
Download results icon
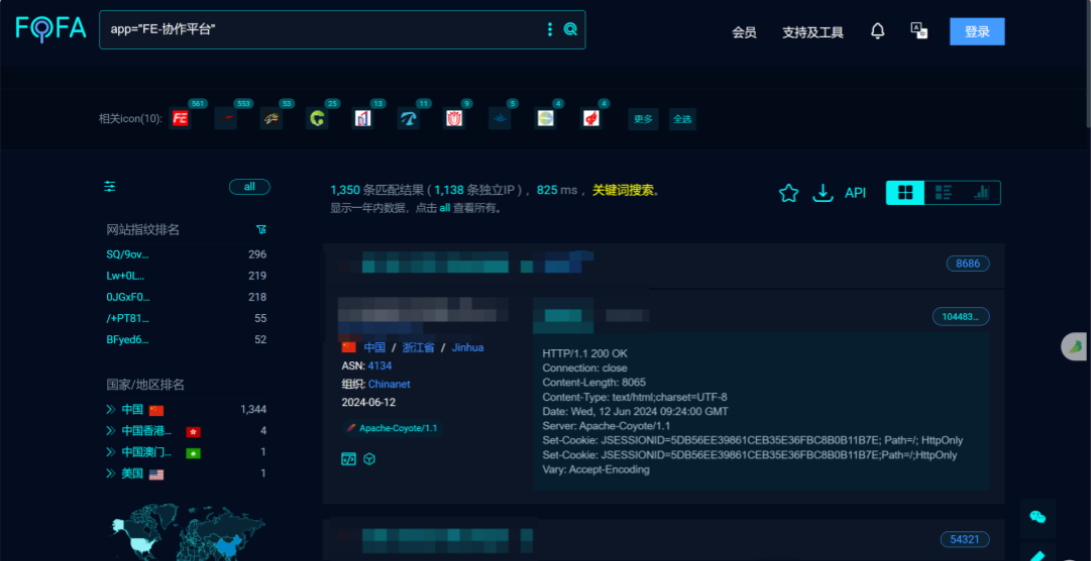[823, 193]
